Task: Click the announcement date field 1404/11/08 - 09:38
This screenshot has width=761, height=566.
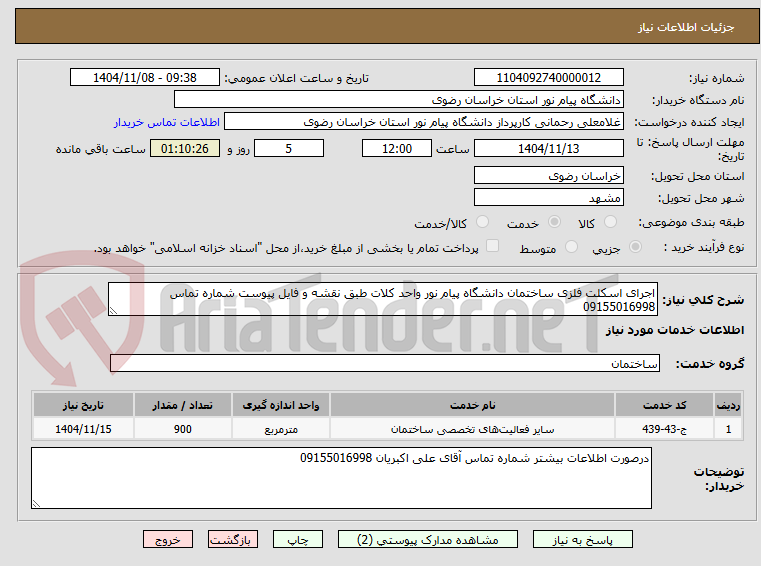Action: [x=145, y=78]
